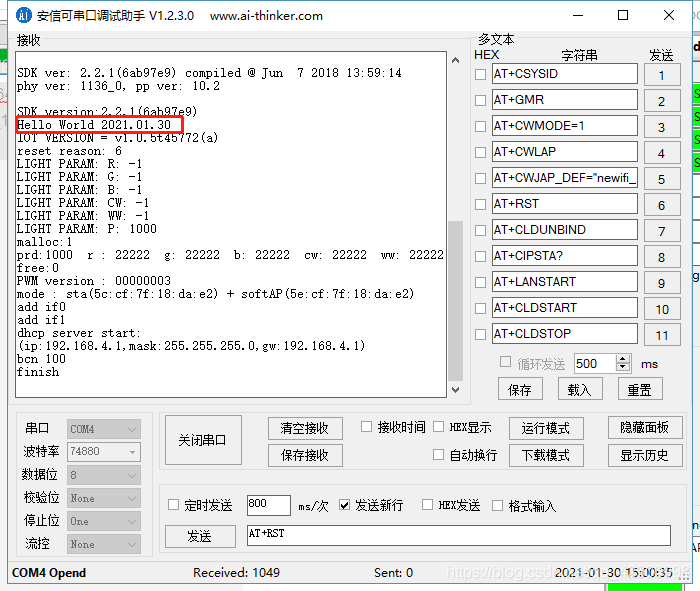Image resolution: width=700 pixels, height=591 pixels.
Task: Click the AT+CSYSID string field
Action: click(x=565, y=74)
